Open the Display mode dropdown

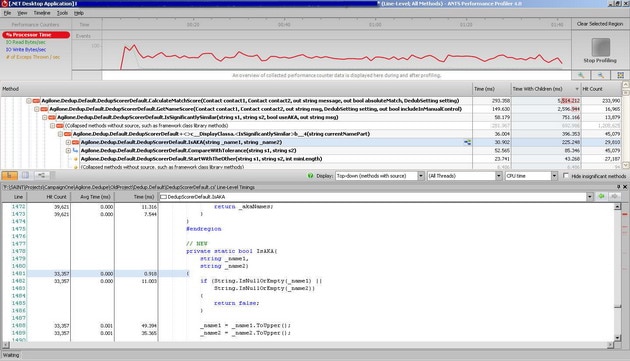coord(421,176)
